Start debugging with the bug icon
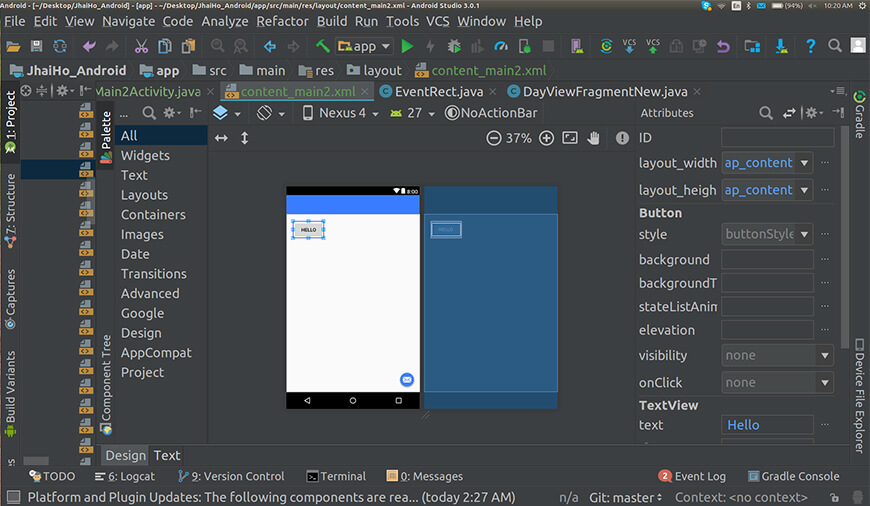The width and height of the screenshot is (870, 506). (454, 46)
